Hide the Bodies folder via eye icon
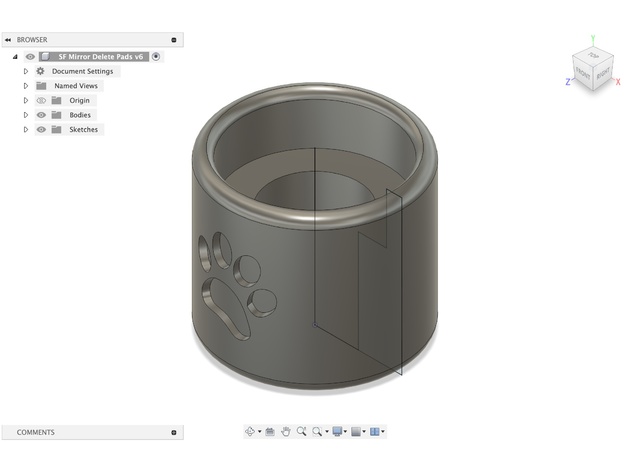 coord(41,115)
